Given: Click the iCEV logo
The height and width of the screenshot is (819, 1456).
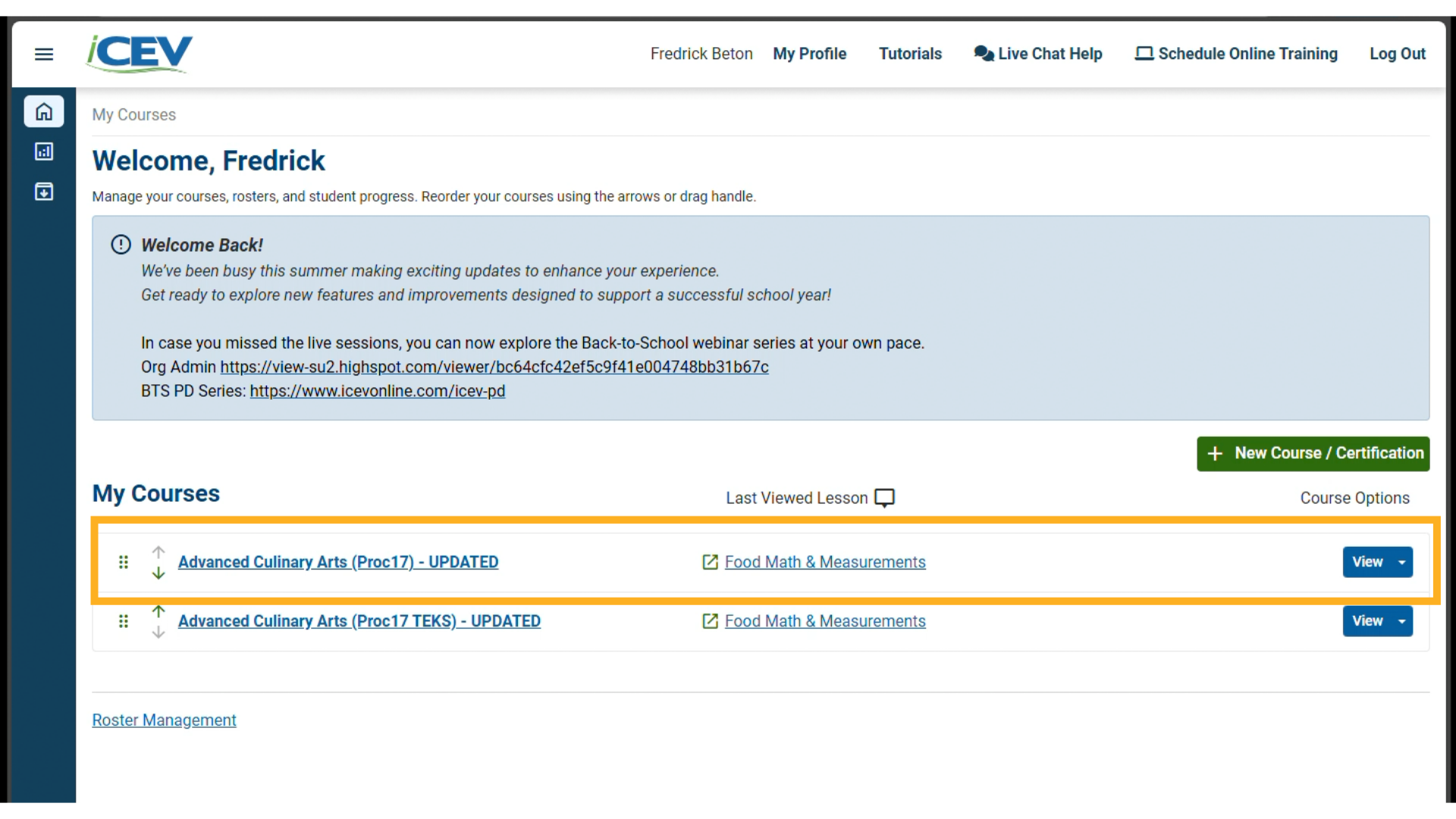Looking at the screenshot, I should [x=140, y=54].
